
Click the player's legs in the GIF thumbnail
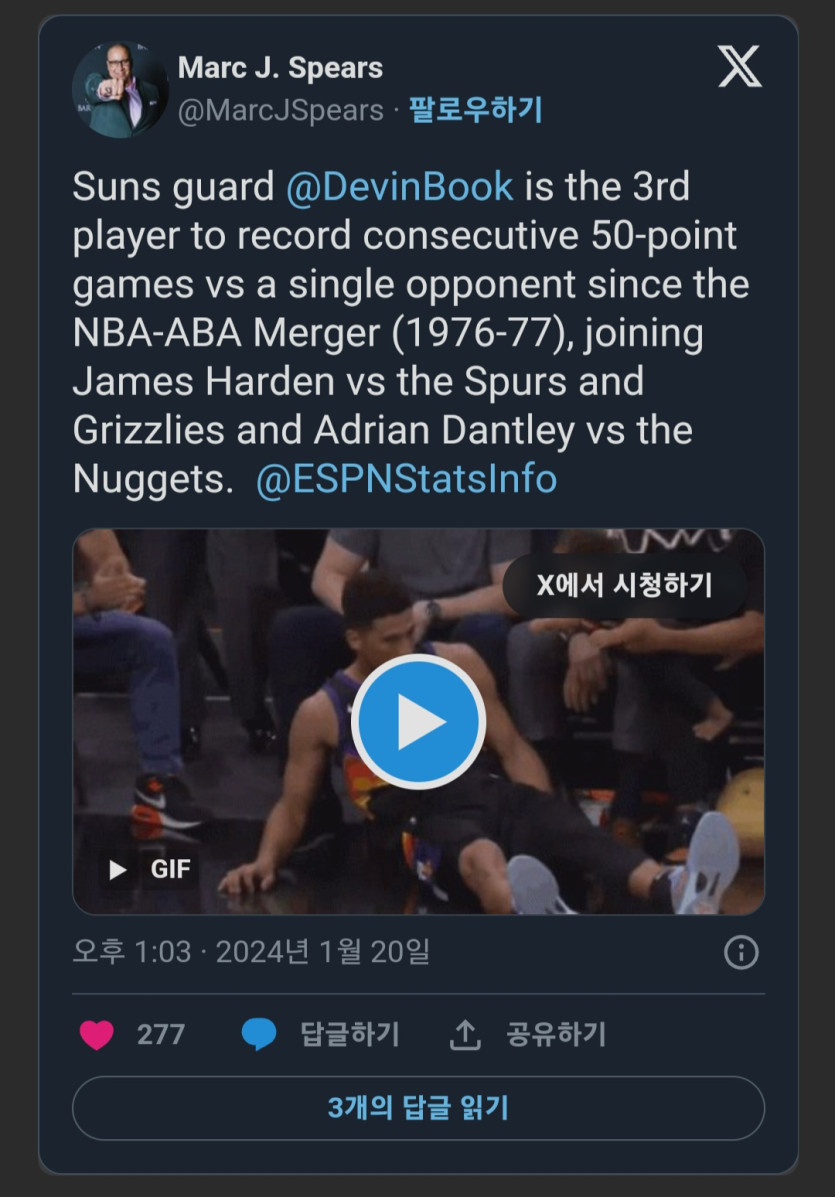point(560,850)
